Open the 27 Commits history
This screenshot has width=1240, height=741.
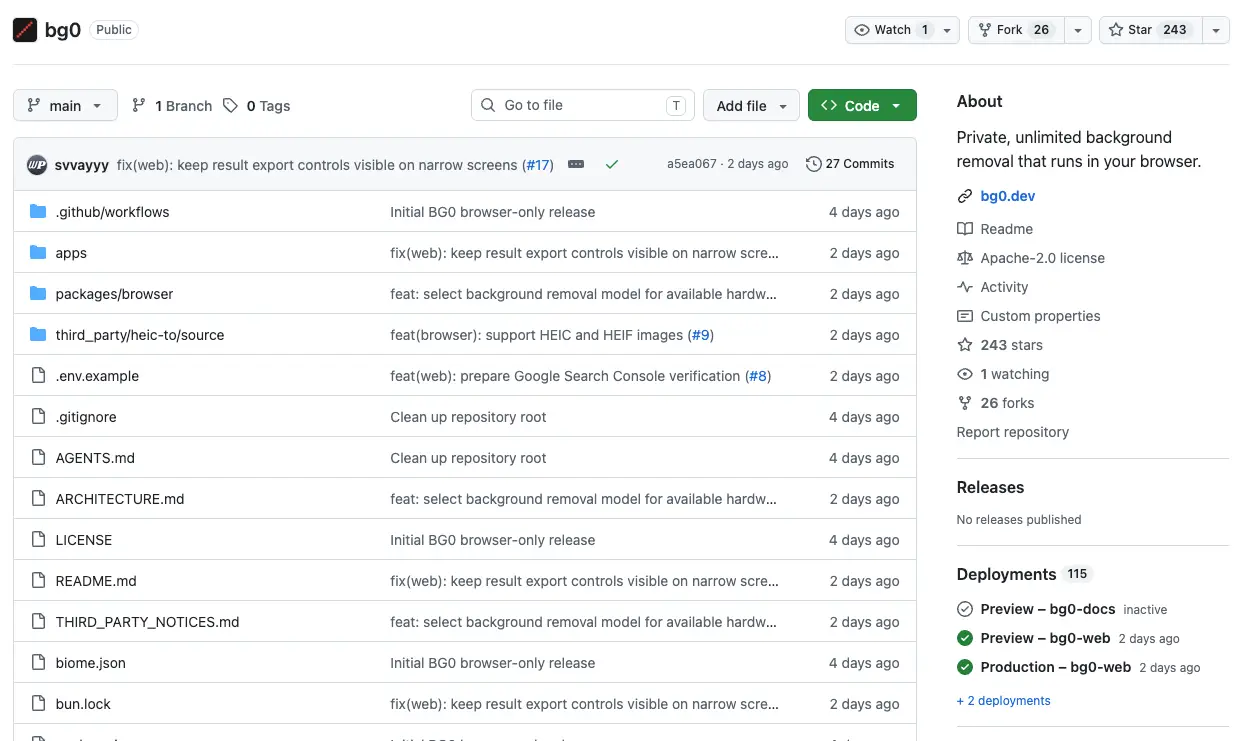point(850,164)
